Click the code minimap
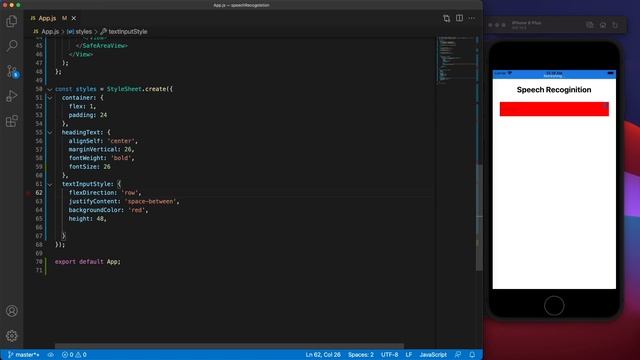This screenshot has width=640, height=360. tap(456, 60)
